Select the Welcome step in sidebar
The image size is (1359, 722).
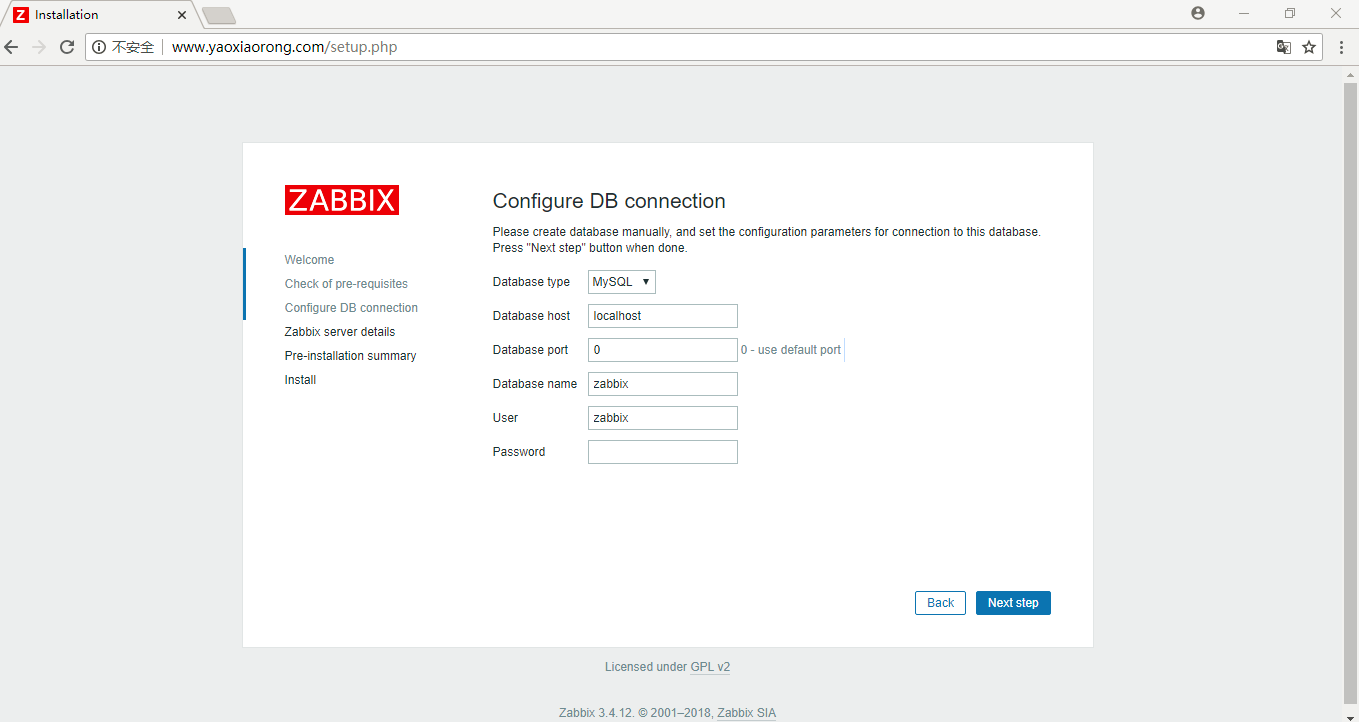tap(309, 260)
